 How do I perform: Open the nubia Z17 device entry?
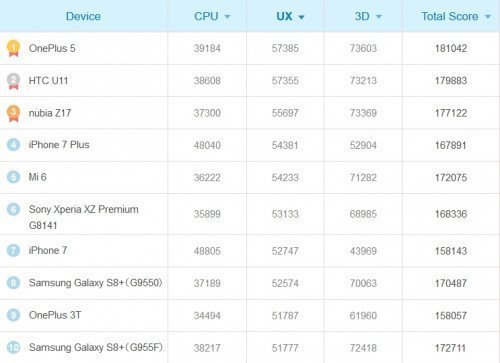pos(50,113)
